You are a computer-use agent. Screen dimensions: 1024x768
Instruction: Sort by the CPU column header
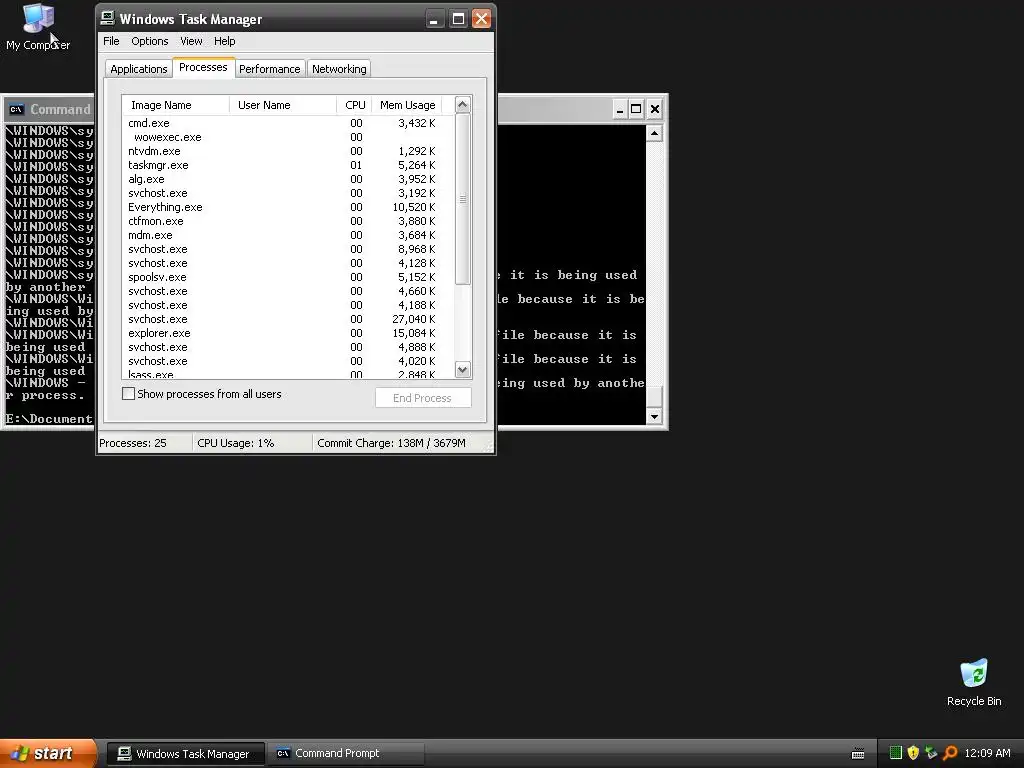click(x=354, y=105)
